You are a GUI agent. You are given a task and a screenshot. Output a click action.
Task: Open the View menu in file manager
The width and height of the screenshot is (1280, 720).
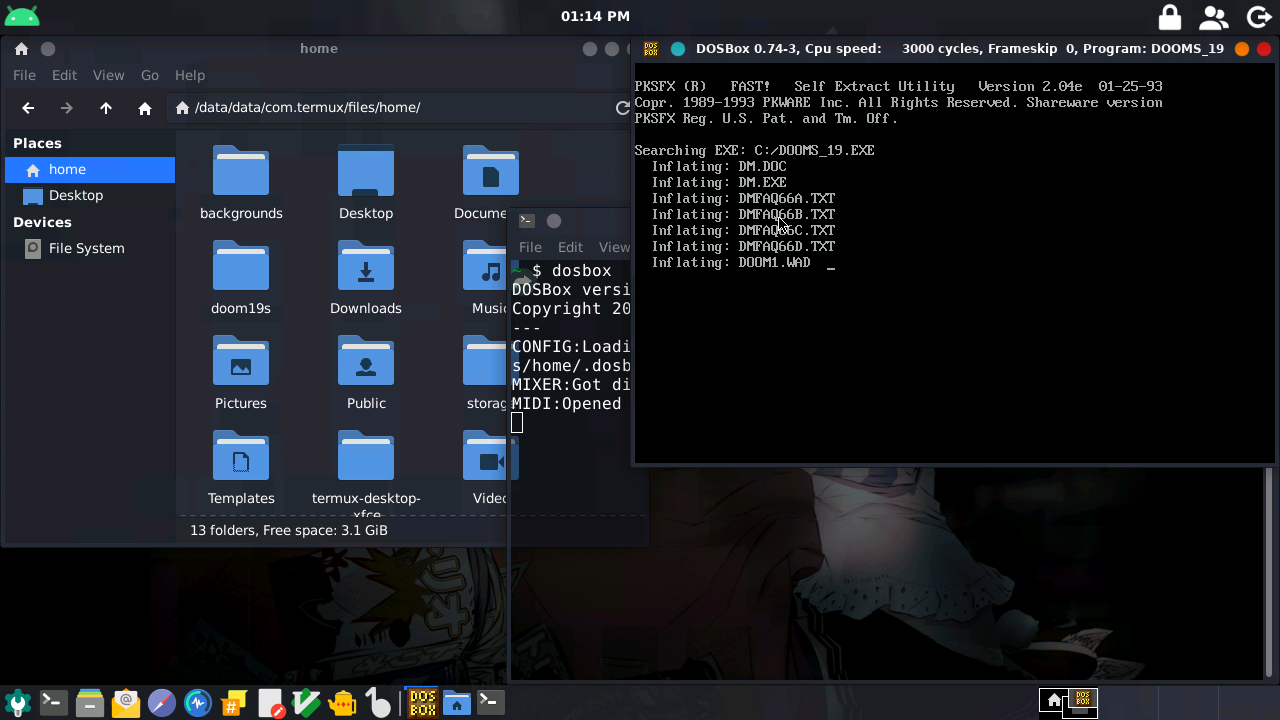pos(108,75)
